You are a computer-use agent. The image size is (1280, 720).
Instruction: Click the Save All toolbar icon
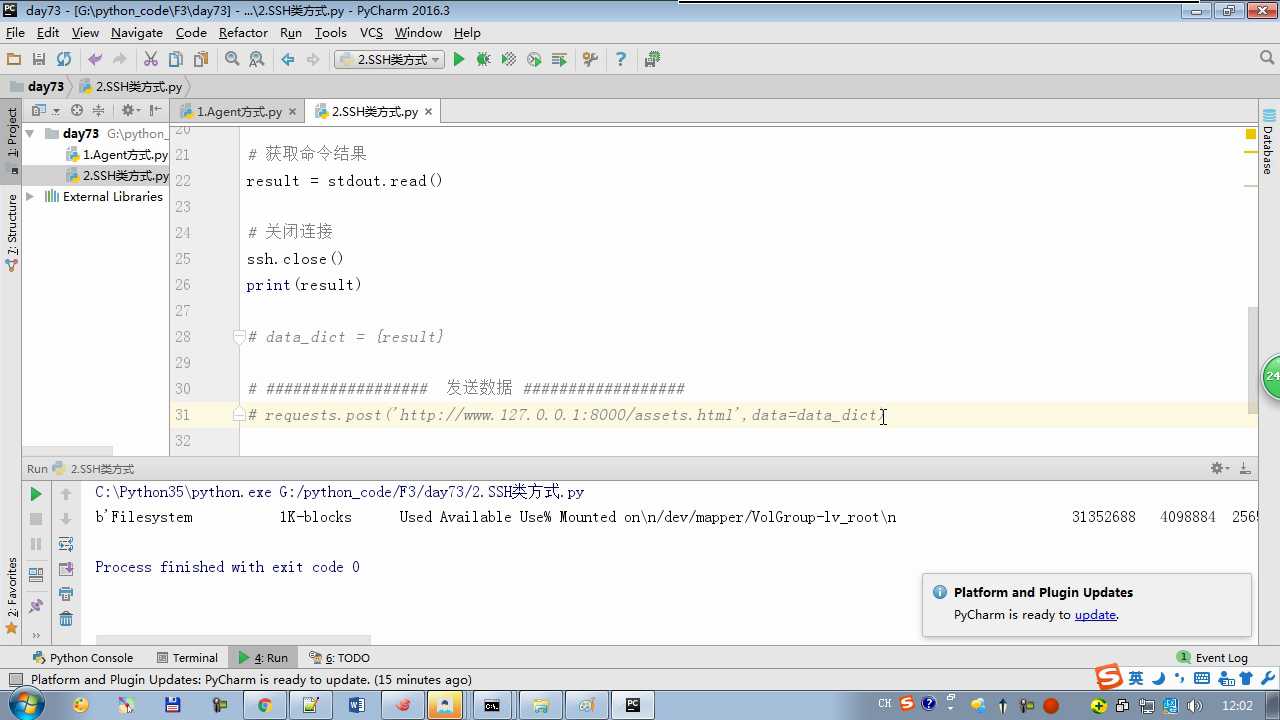coord(39,60)
